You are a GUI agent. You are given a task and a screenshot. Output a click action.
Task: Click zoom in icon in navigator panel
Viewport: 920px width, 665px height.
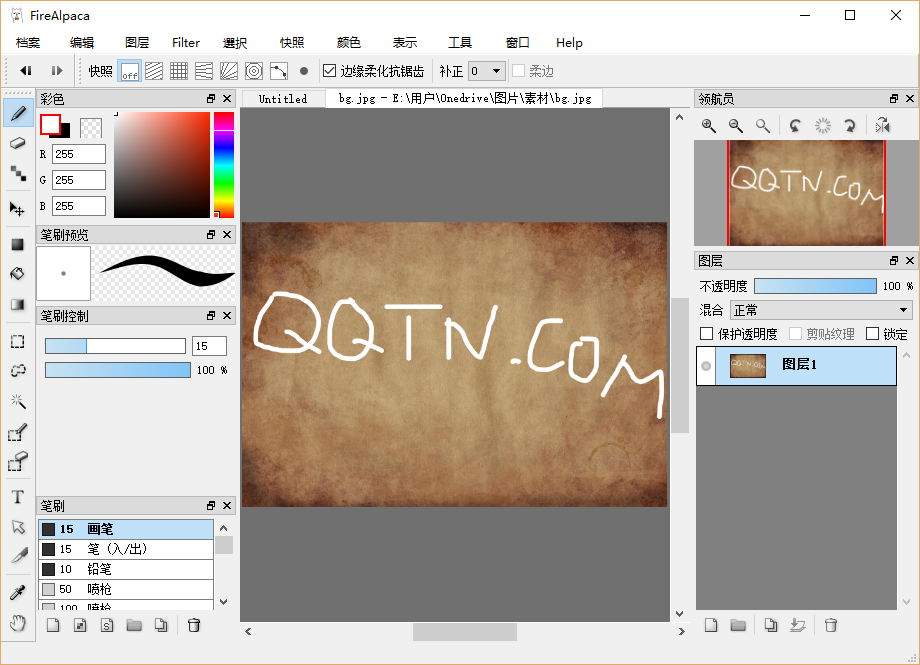click(x=709, y=126)
